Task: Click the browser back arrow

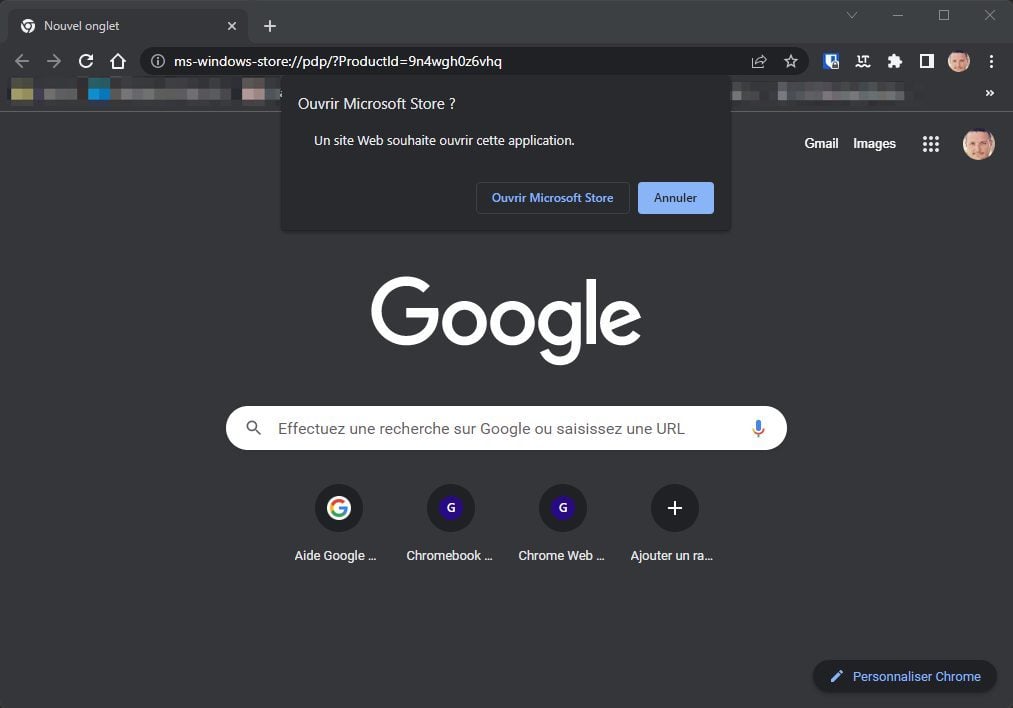Action: (x=22, y=61)
